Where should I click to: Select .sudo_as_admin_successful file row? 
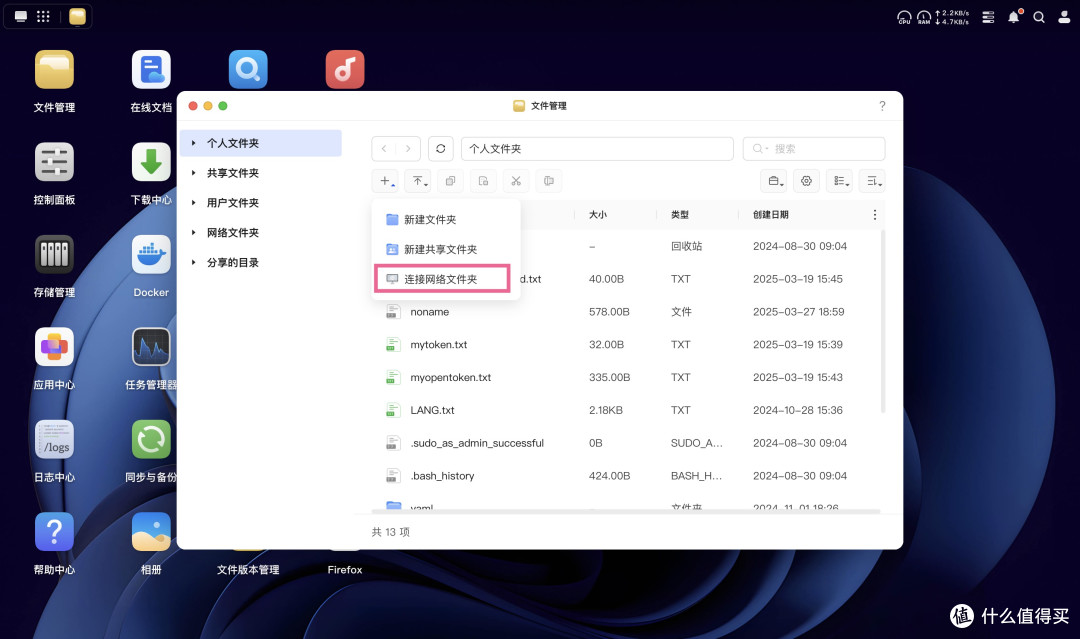click(626, 443)
